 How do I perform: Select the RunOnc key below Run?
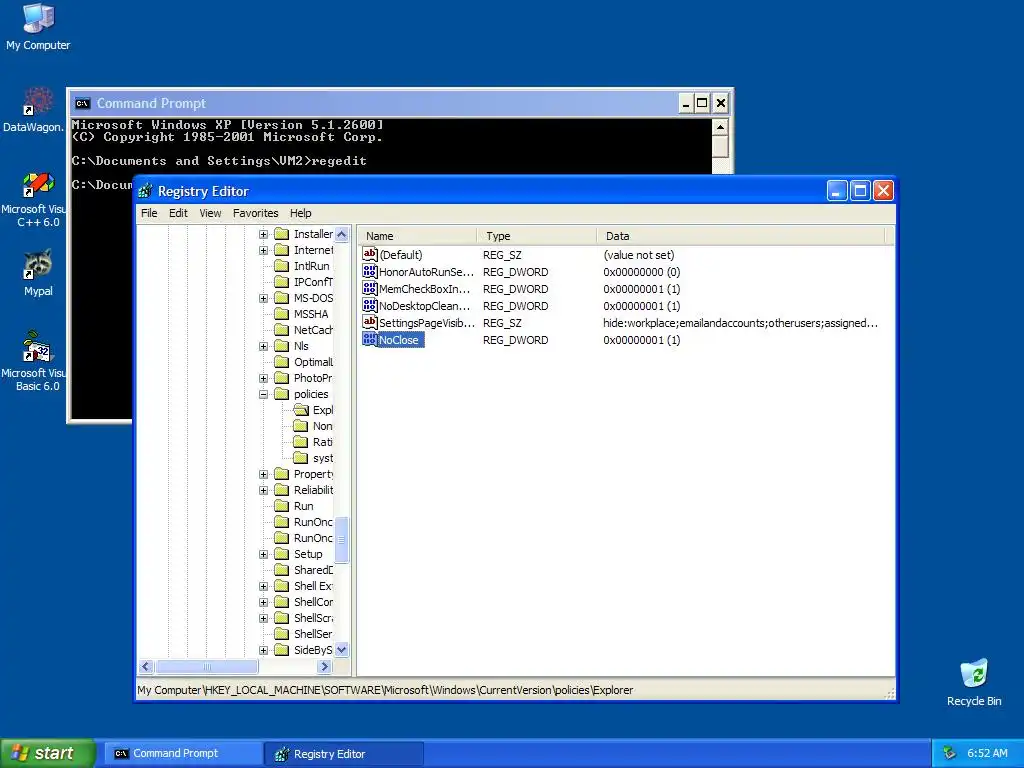(313, 522)
